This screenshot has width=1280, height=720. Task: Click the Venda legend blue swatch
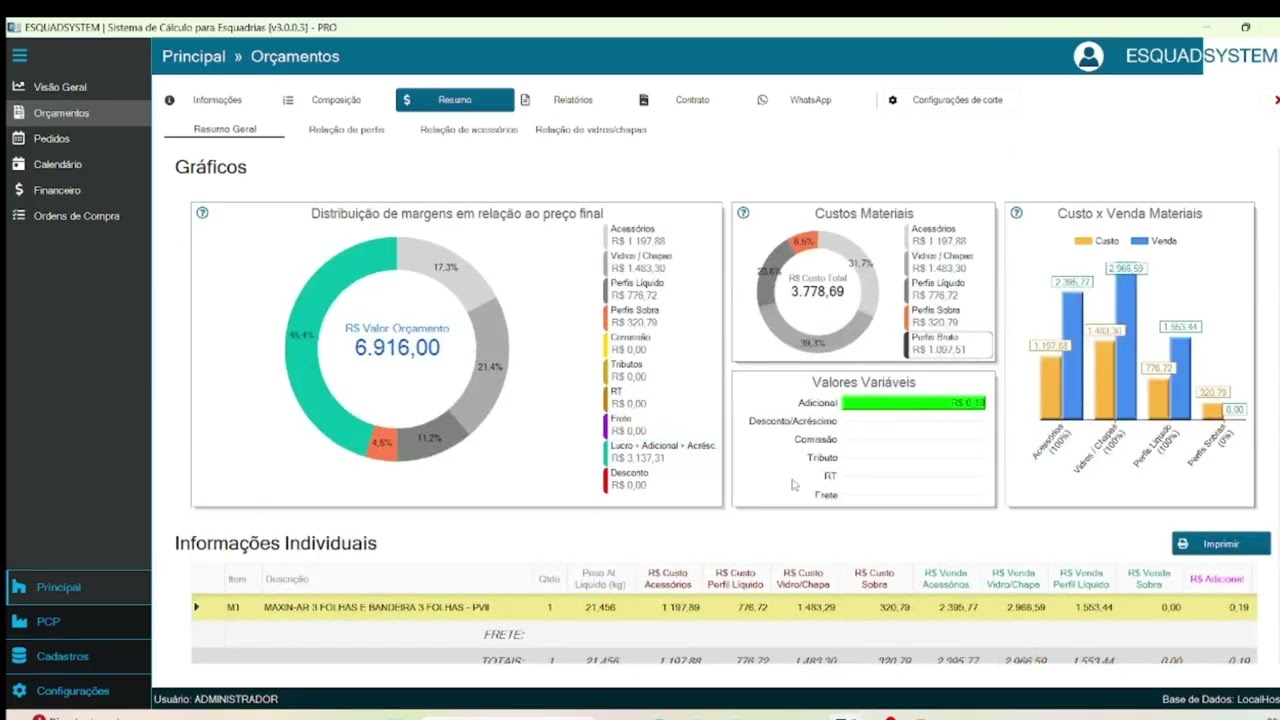pos(1139,241)
